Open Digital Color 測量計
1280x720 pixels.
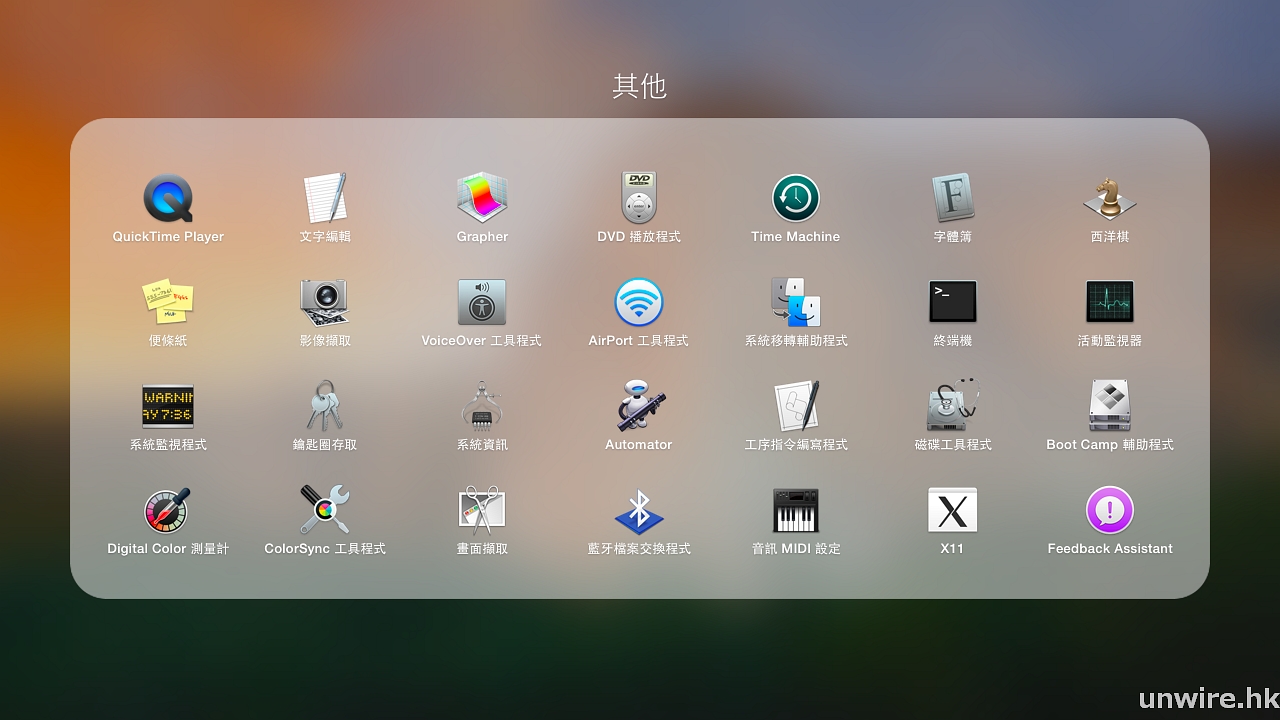point(168,511)
